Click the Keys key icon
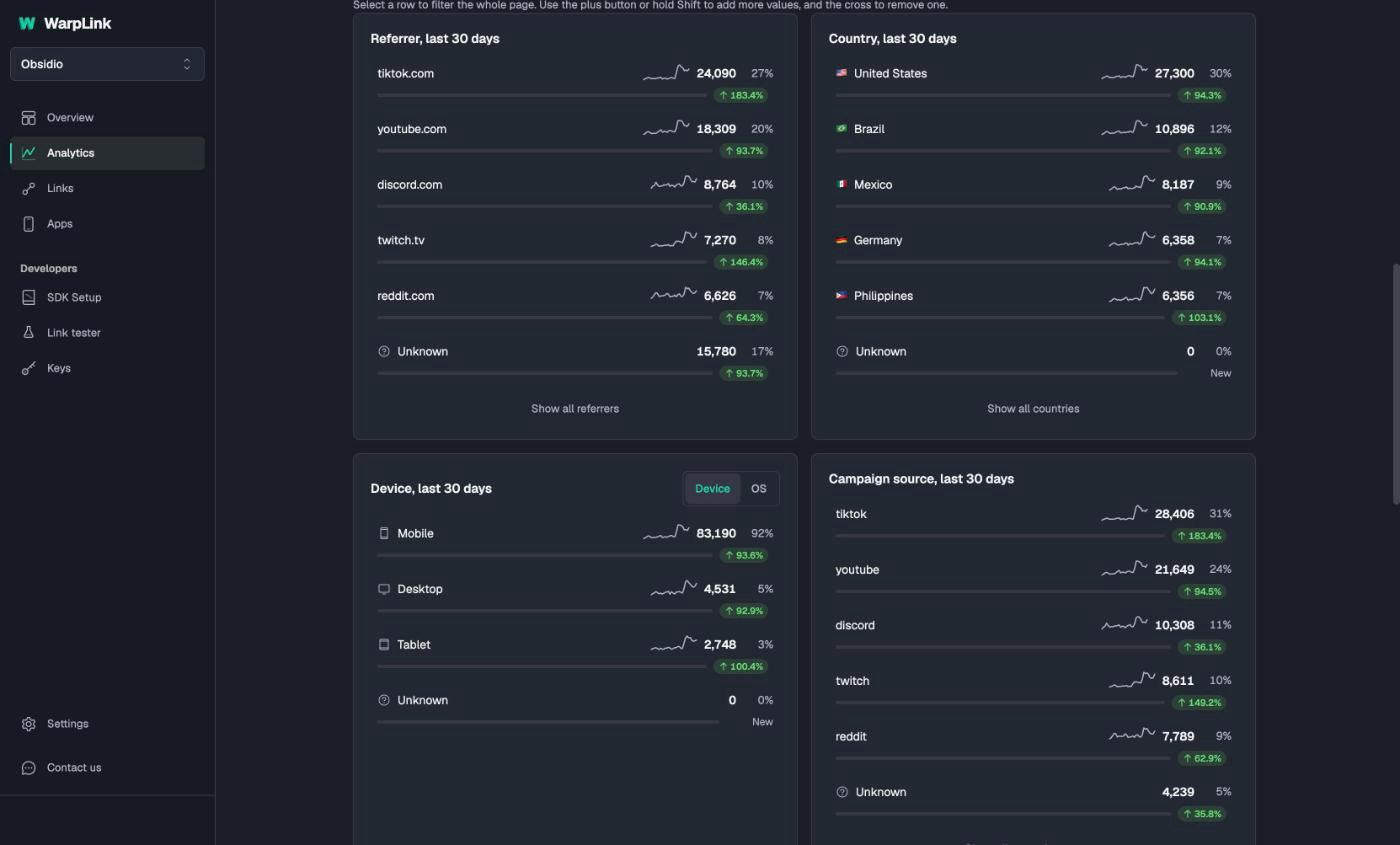 pos(28,368)
